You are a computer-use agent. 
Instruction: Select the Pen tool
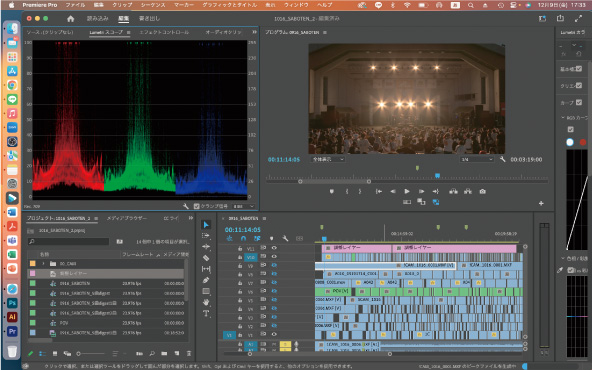206,280
